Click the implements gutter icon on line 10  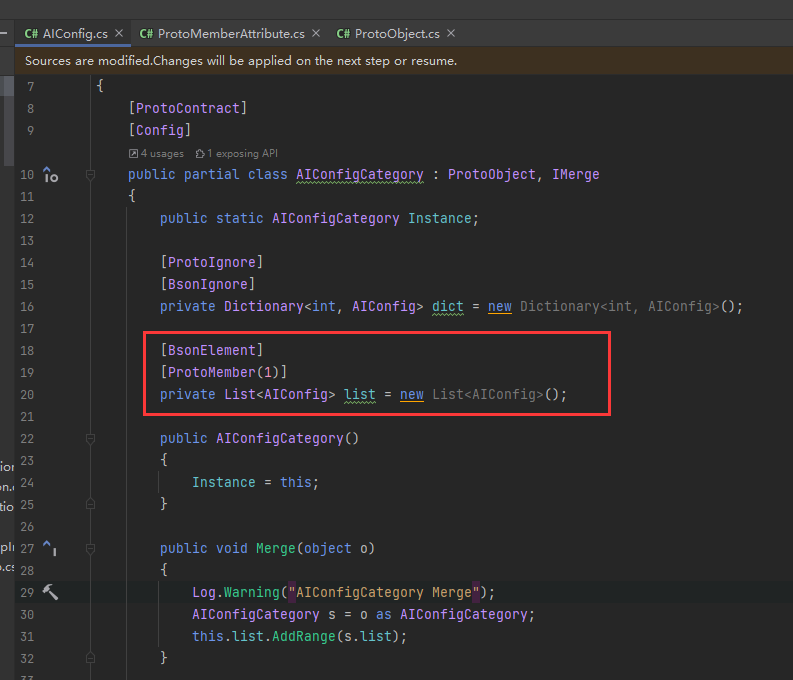tap(50, 175)
